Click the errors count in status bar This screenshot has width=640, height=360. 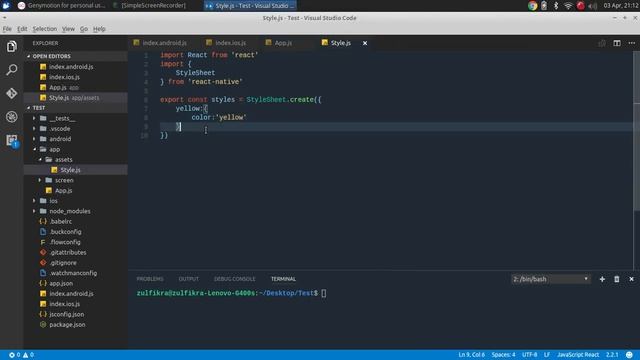(14, 355)
